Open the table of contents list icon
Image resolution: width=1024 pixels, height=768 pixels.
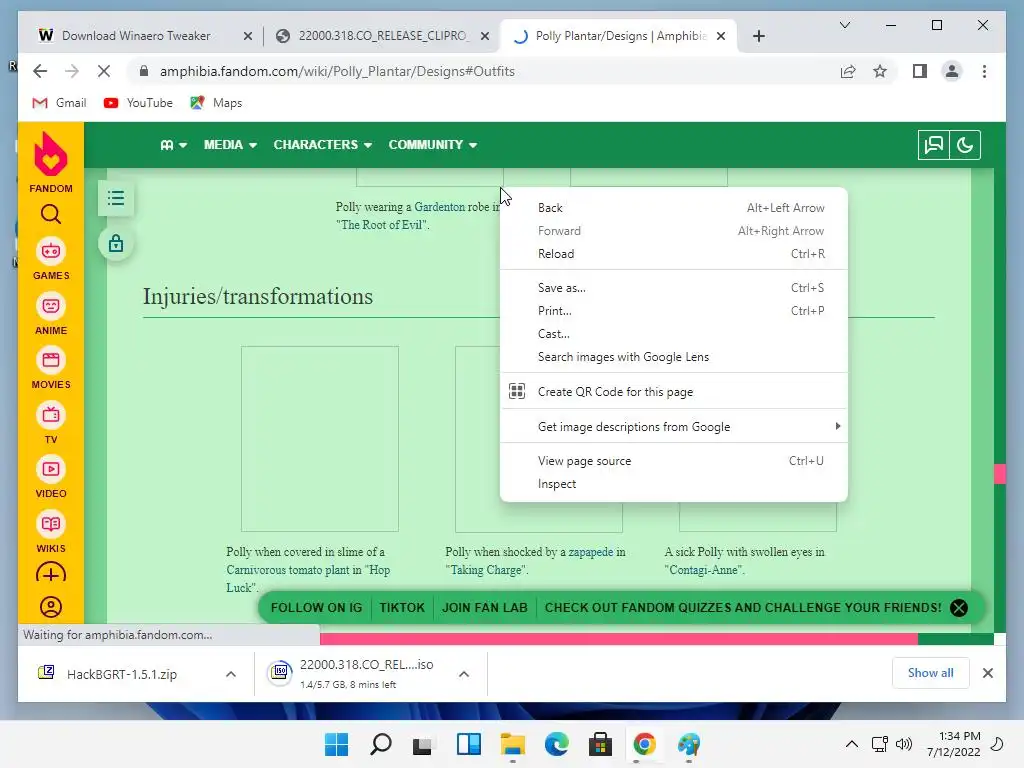coord(116,198)
